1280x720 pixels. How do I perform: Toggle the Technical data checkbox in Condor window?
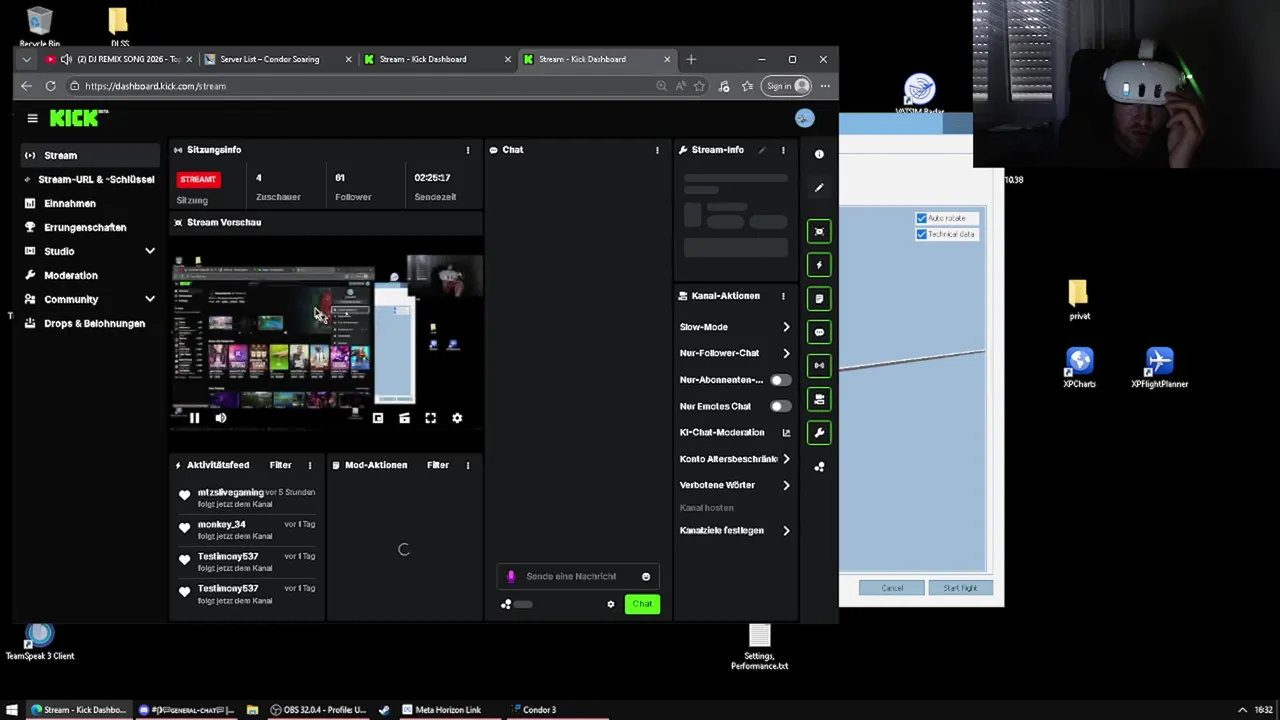[x=921, y=234]
